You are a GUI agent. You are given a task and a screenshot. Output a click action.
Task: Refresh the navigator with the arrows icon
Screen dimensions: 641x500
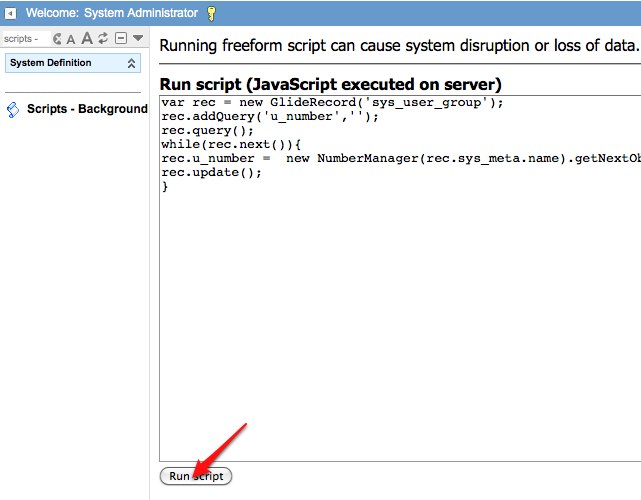pos(103,39)
